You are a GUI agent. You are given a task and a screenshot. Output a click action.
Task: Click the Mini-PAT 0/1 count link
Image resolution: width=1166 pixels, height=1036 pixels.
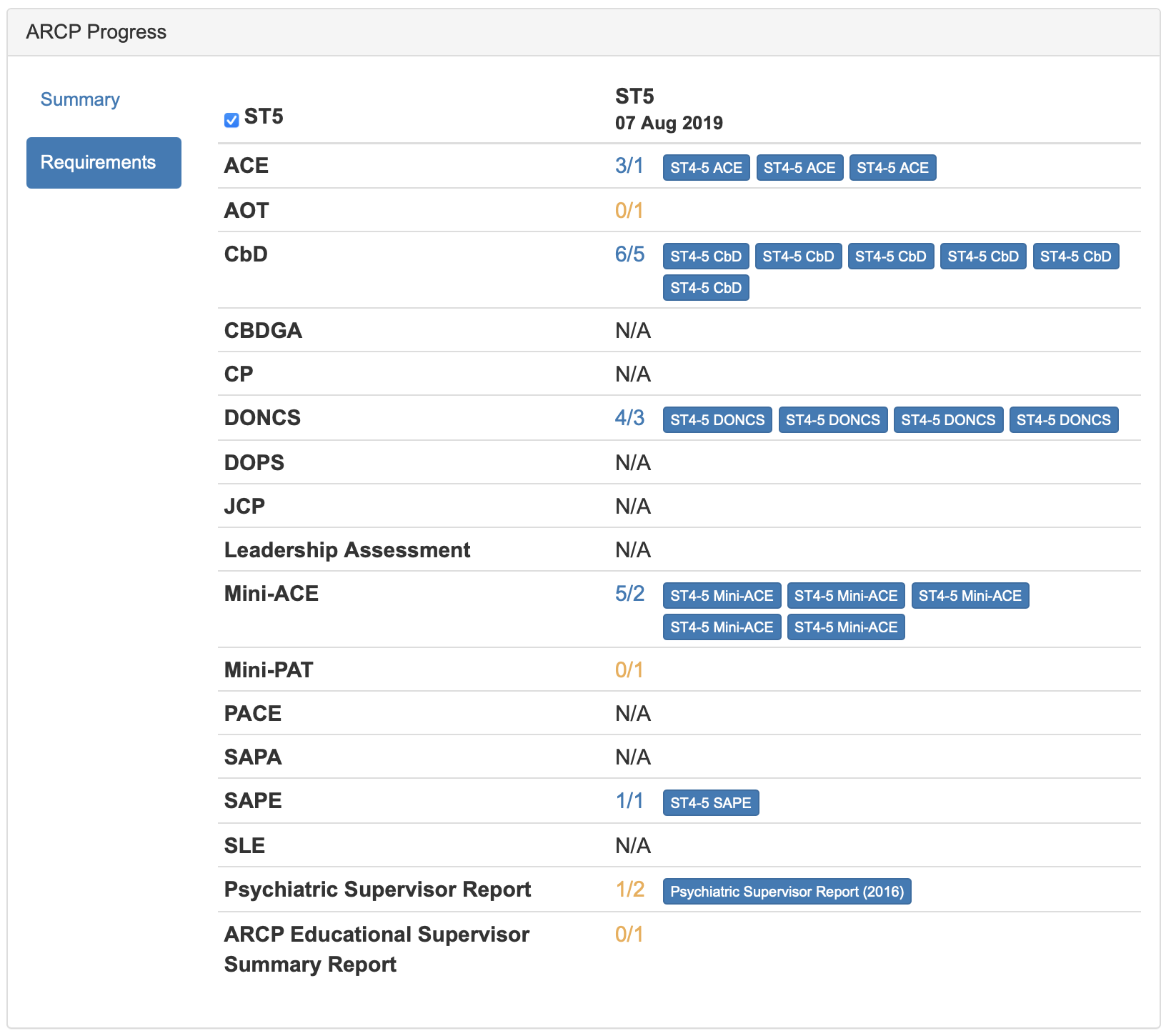(629, 670)
